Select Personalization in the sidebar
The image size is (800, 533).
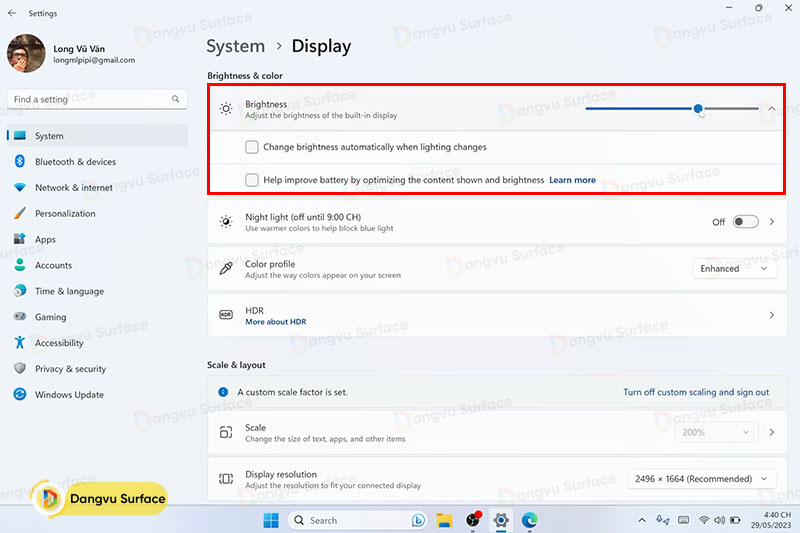click(65, 214)
